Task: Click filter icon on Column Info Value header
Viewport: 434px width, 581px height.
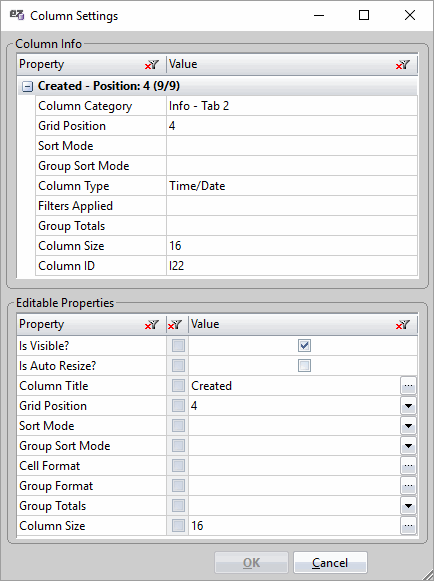Action: 402,65
